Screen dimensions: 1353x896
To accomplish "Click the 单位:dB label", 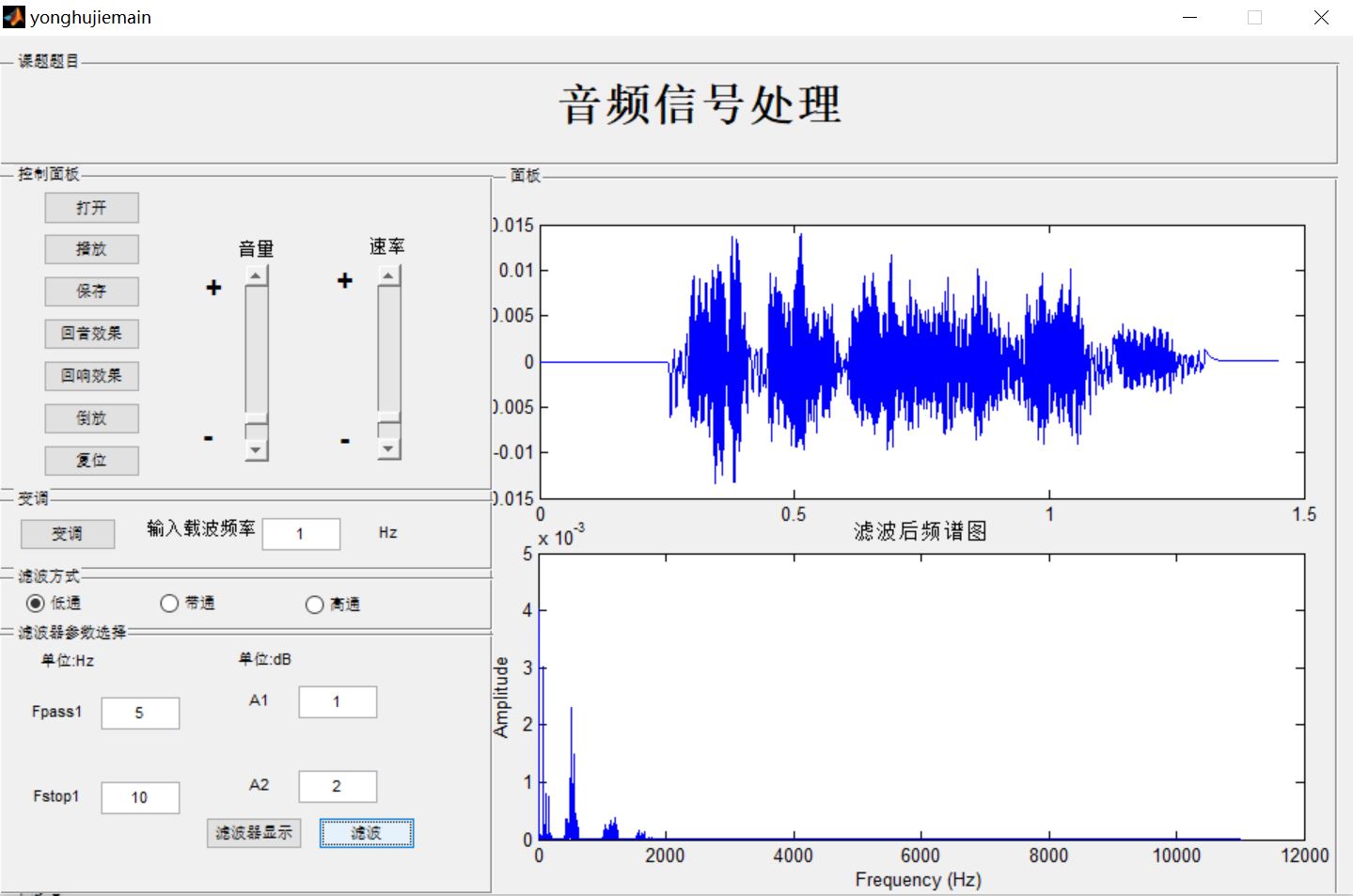I will 265,659.
